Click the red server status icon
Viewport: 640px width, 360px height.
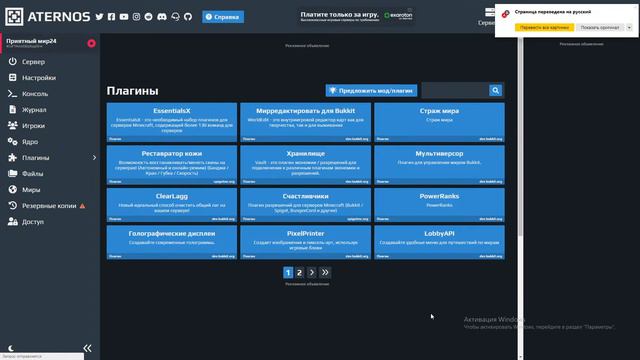91,43
